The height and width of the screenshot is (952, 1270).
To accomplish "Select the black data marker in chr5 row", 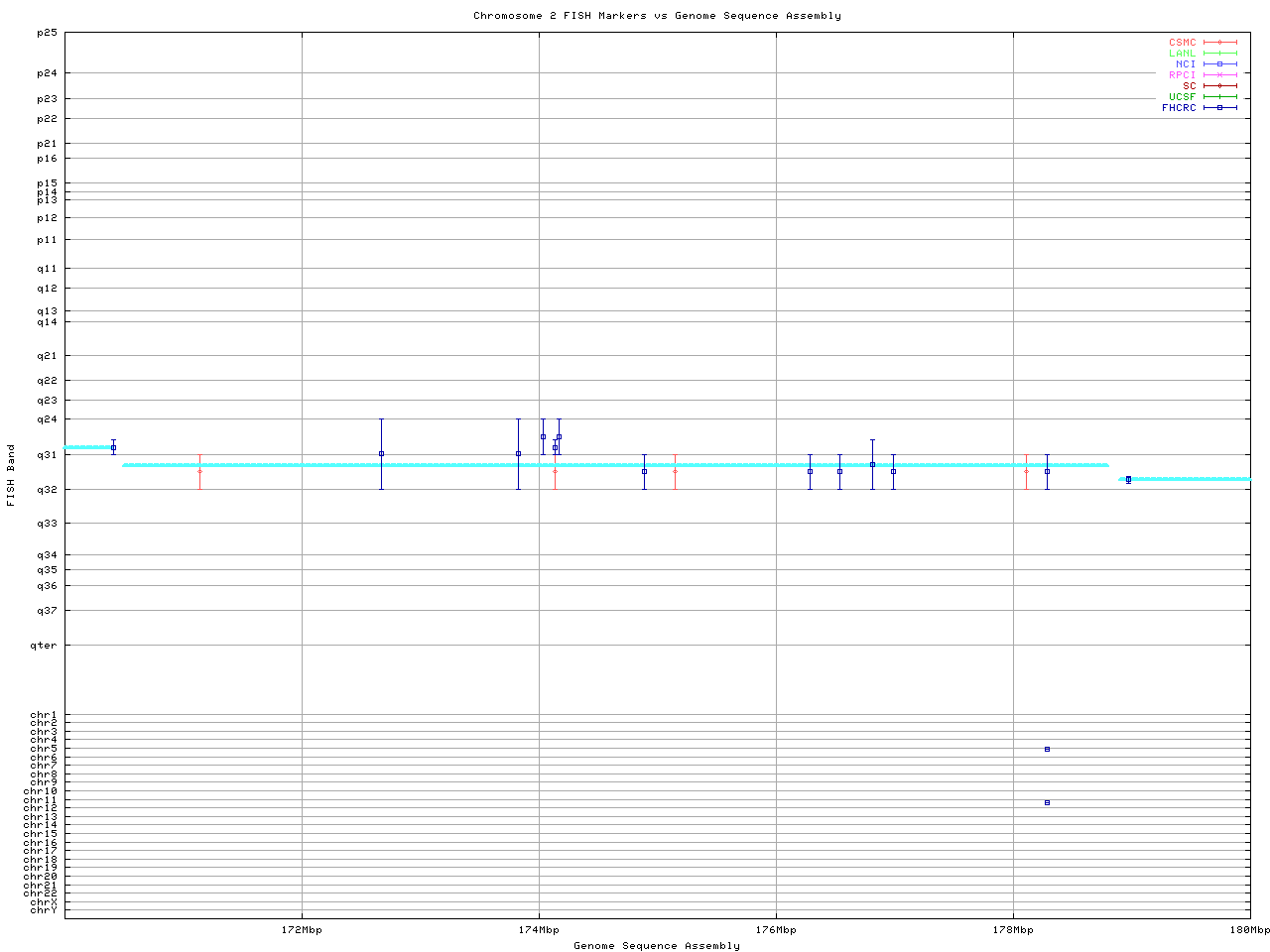I will pyautogui.click(x=1047, y=749).
